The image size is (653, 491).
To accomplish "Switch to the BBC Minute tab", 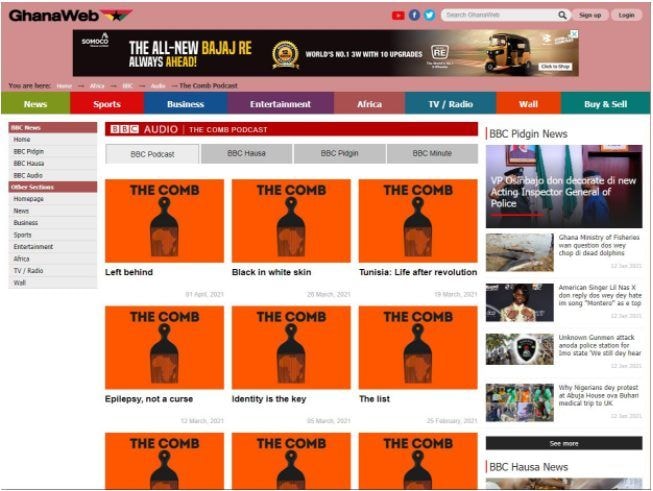I will point(432,153).
